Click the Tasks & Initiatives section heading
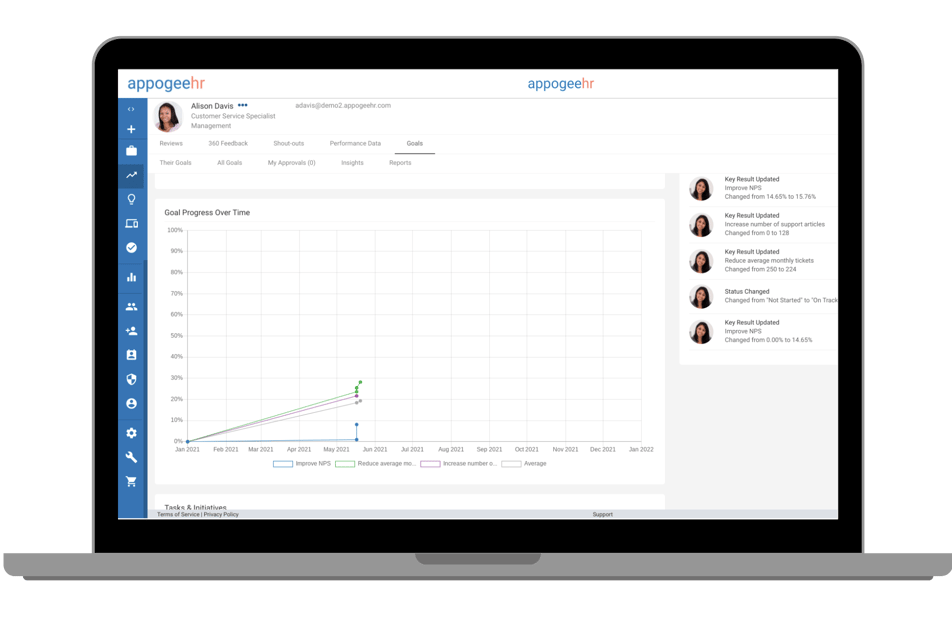 coord(196,507)
